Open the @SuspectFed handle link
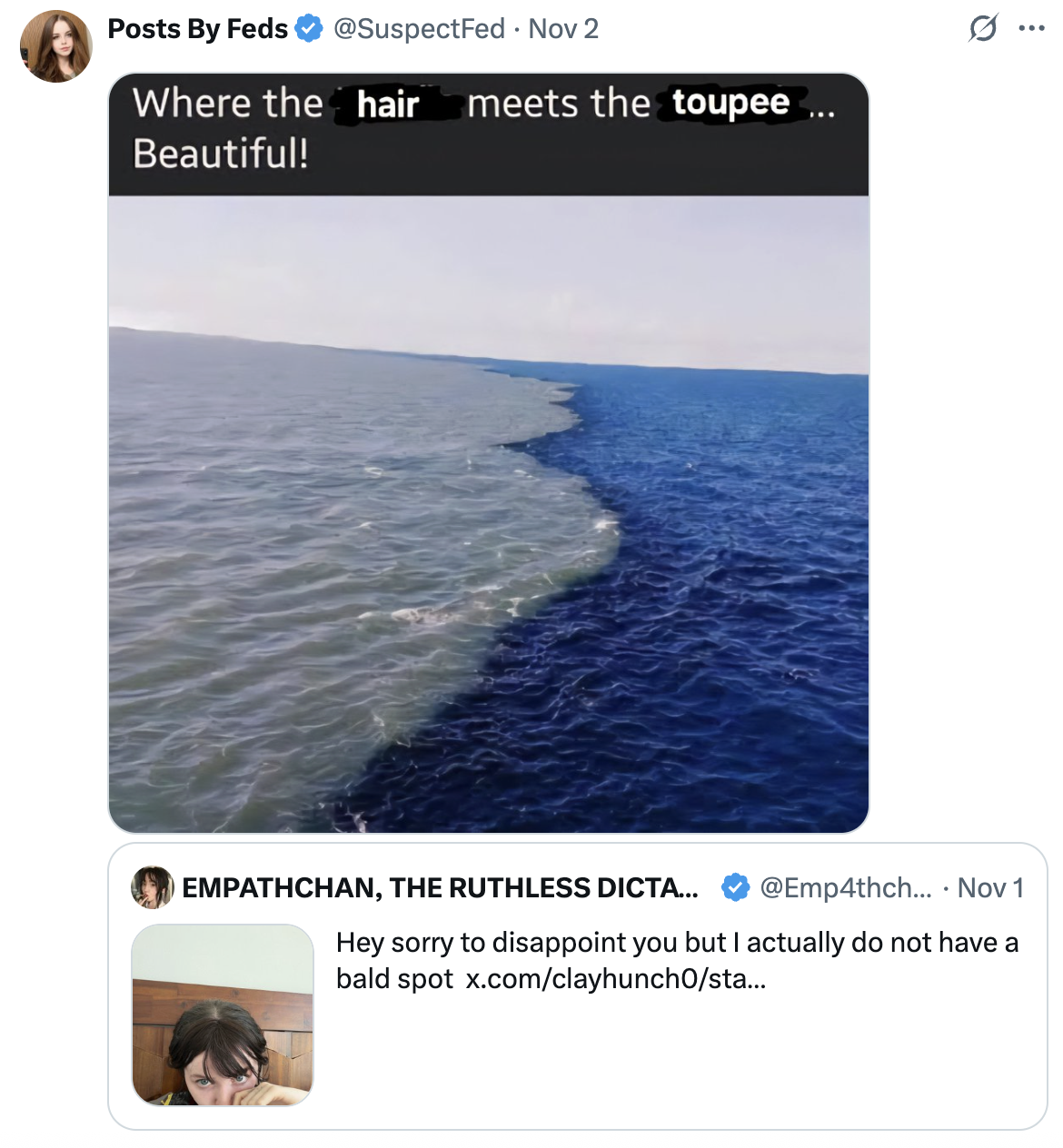 click(x=419, y=29)
